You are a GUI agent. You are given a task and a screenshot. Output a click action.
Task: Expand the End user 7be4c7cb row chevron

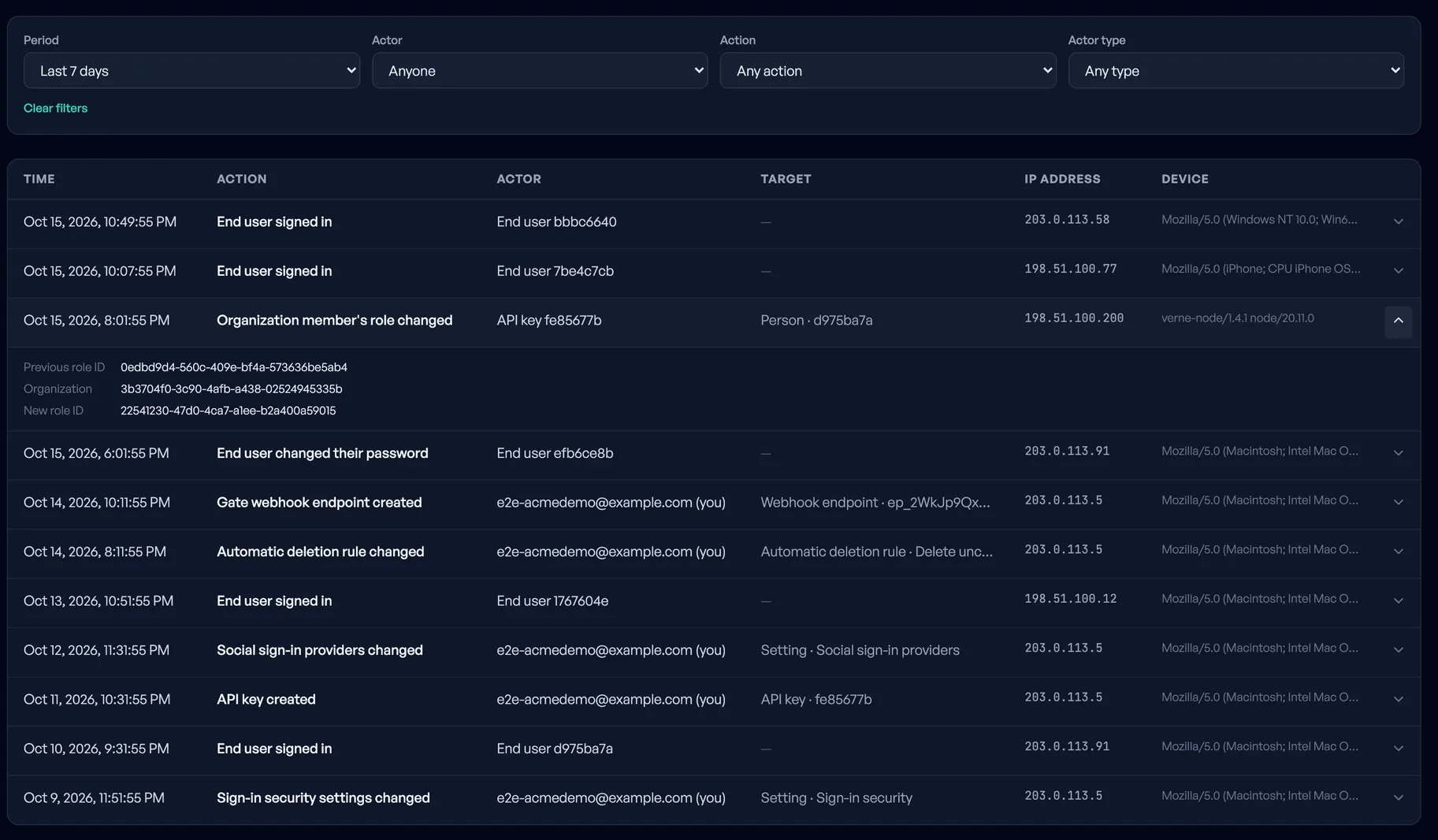[x=1399, y=270]
